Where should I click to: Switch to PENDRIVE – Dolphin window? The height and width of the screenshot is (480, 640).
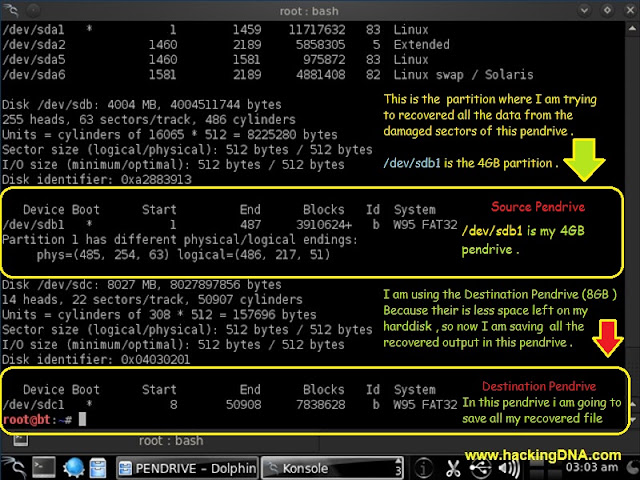(x=187, y=468)
